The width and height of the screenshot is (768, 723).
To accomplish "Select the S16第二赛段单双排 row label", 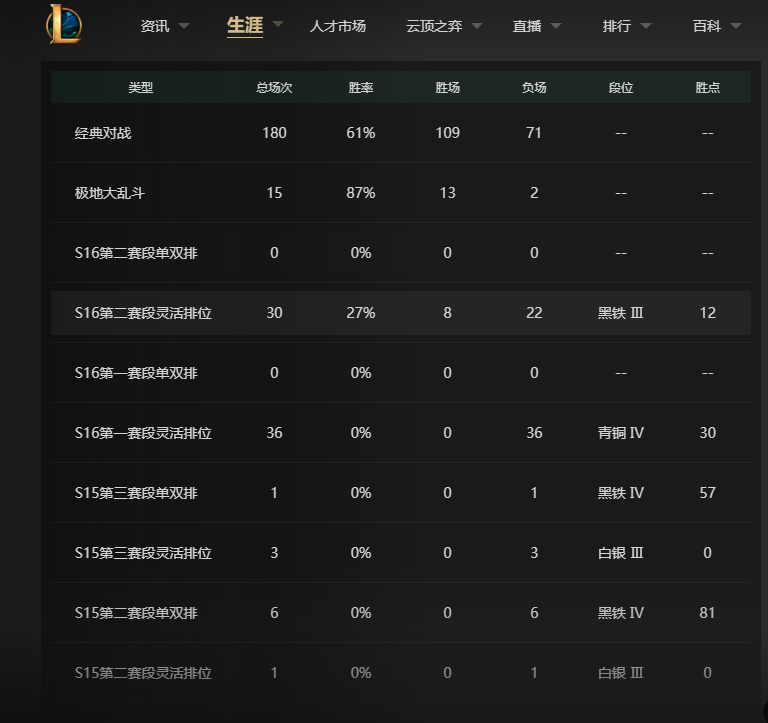I will (x=136, y=253).
